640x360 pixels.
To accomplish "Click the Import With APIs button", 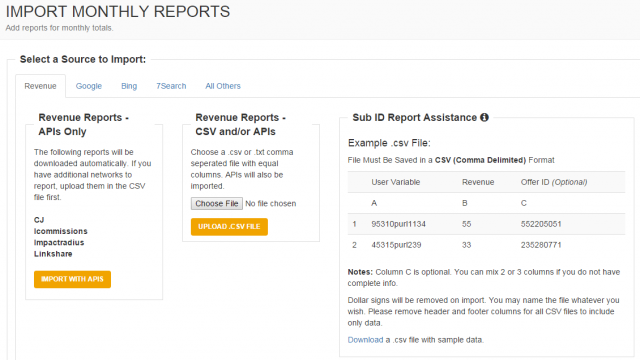I will [72, 279].
